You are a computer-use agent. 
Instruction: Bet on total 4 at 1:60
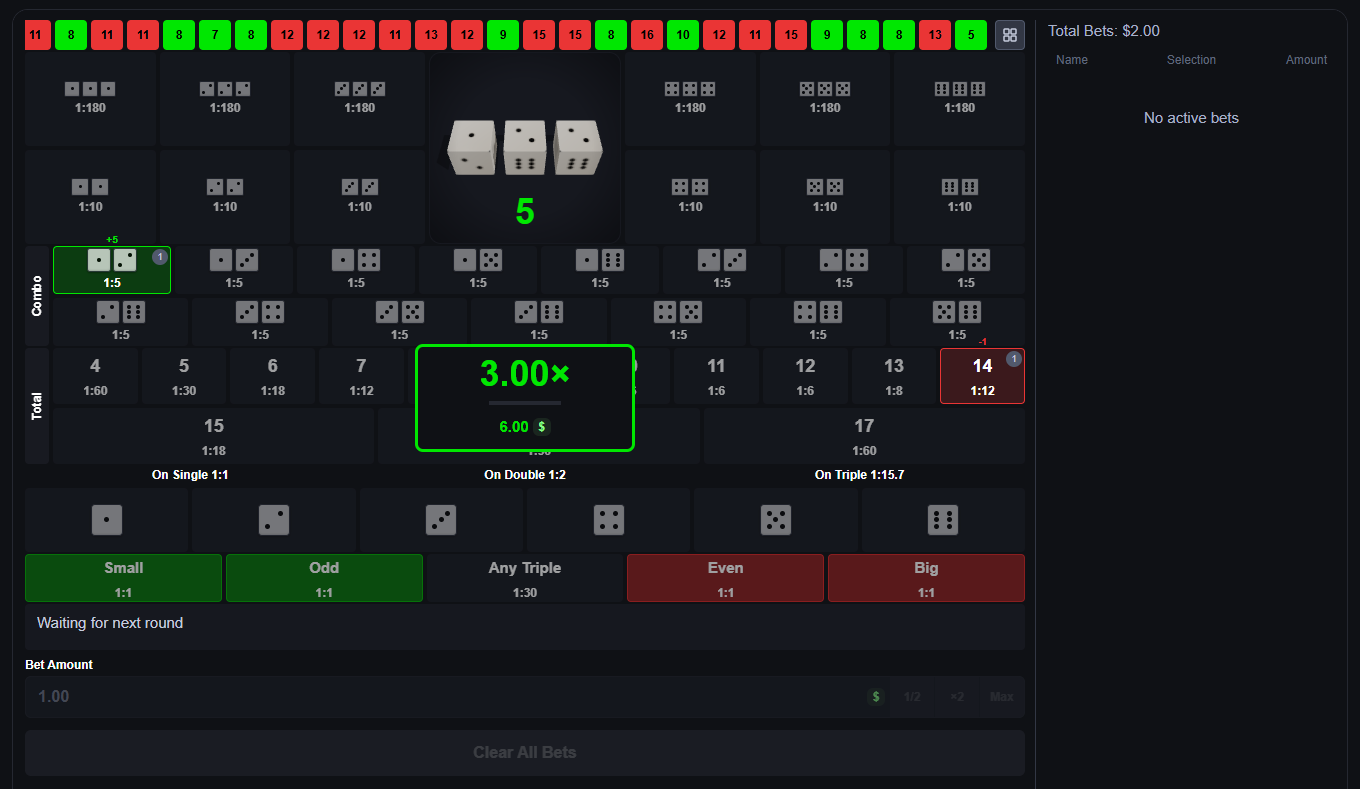(96, 376)
